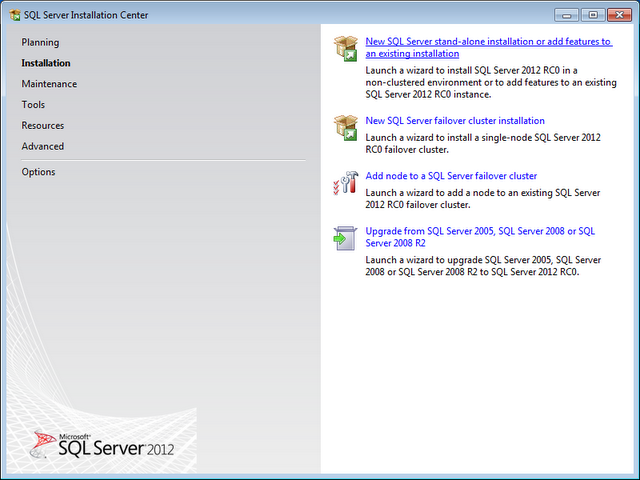Maximize the Installation Center window
The width and height of the screenshot is (640, 480).
click(x=593, y=15)
